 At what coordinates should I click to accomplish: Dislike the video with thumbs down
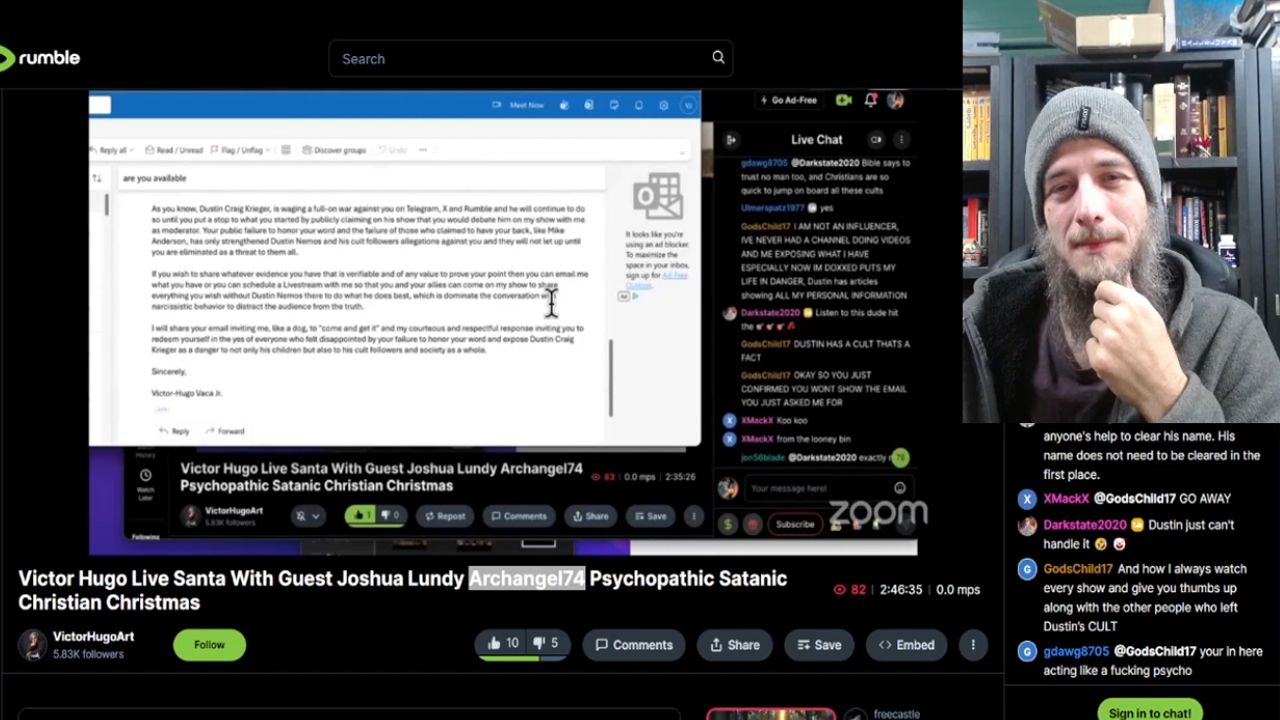[x=547, y=644]
